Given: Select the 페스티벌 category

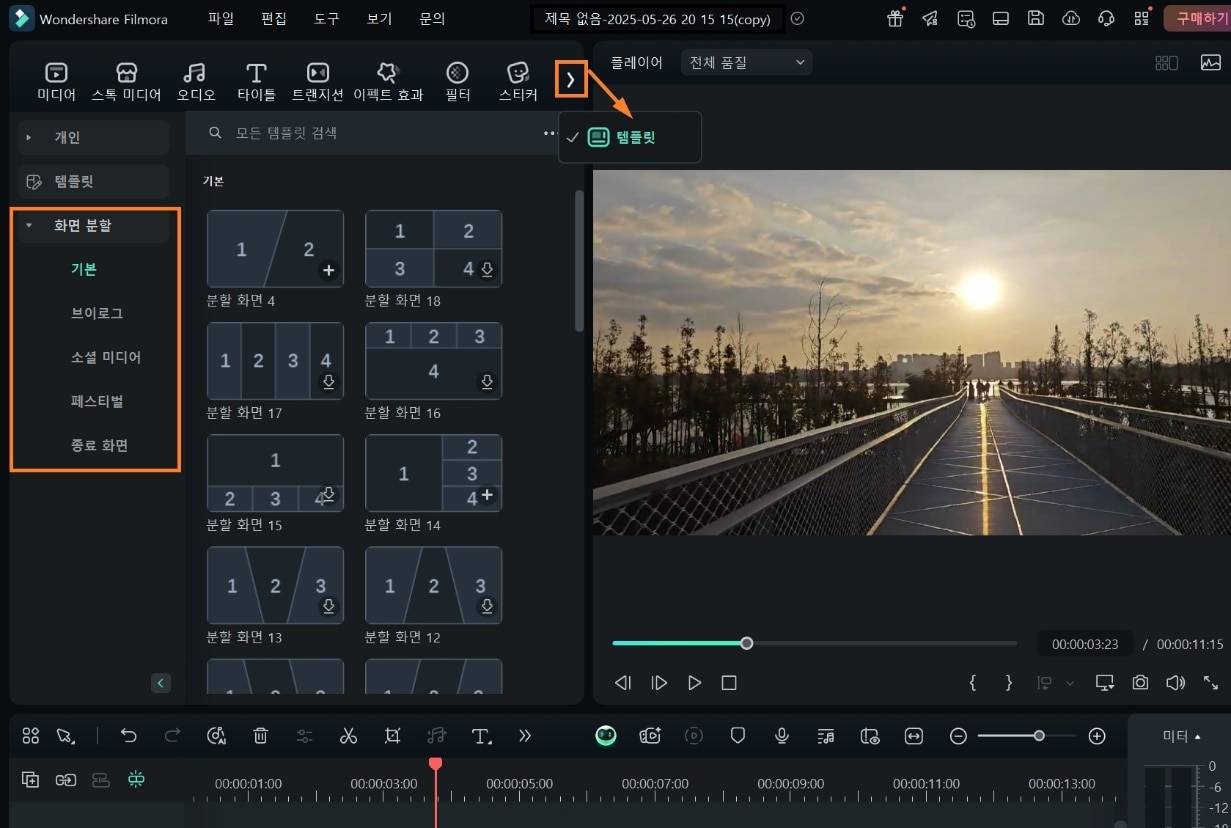Looking at the screenshot, I should point(97,401).
